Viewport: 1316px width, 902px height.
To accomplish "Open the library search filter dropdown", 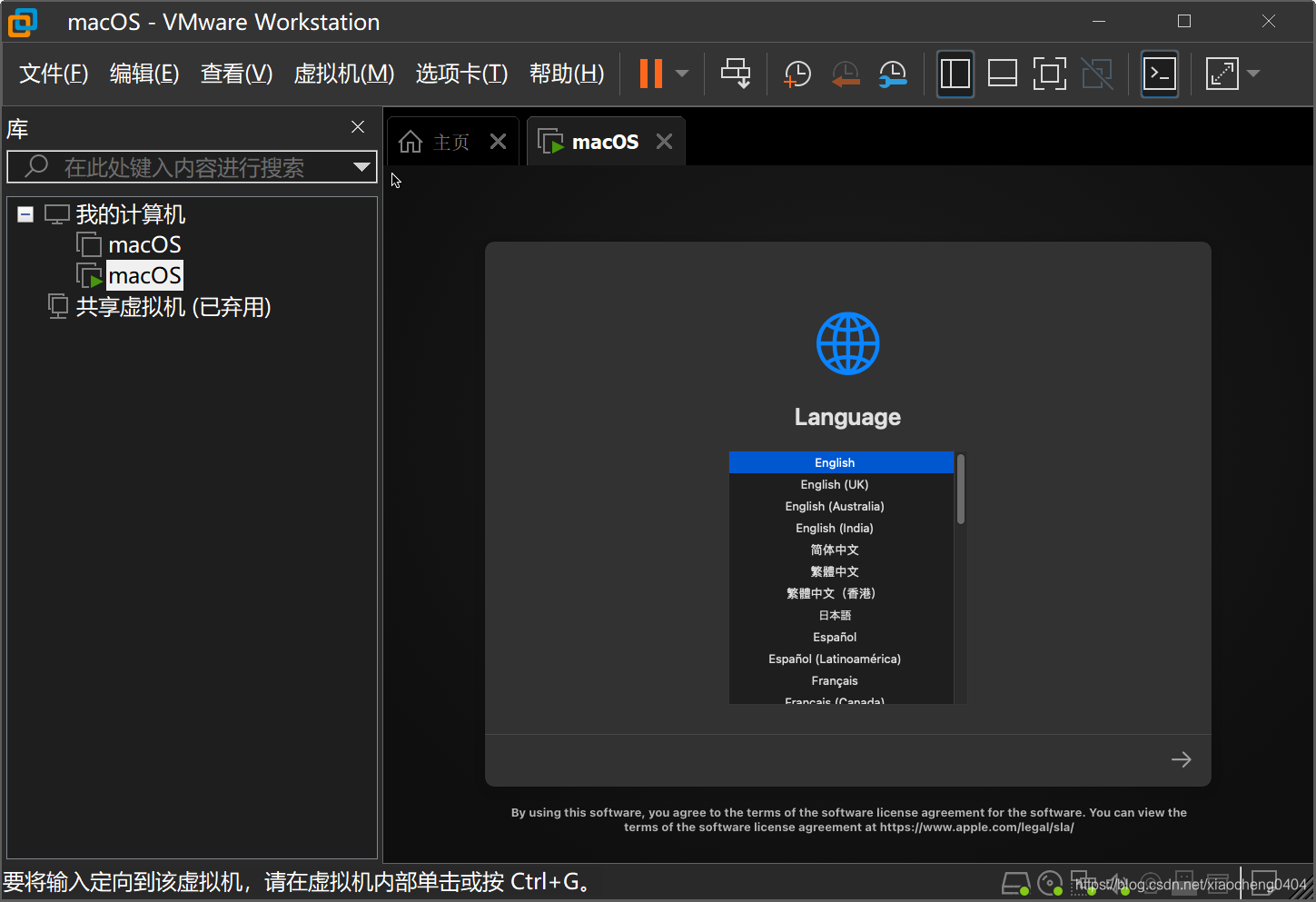I will [x=362, y=167].
